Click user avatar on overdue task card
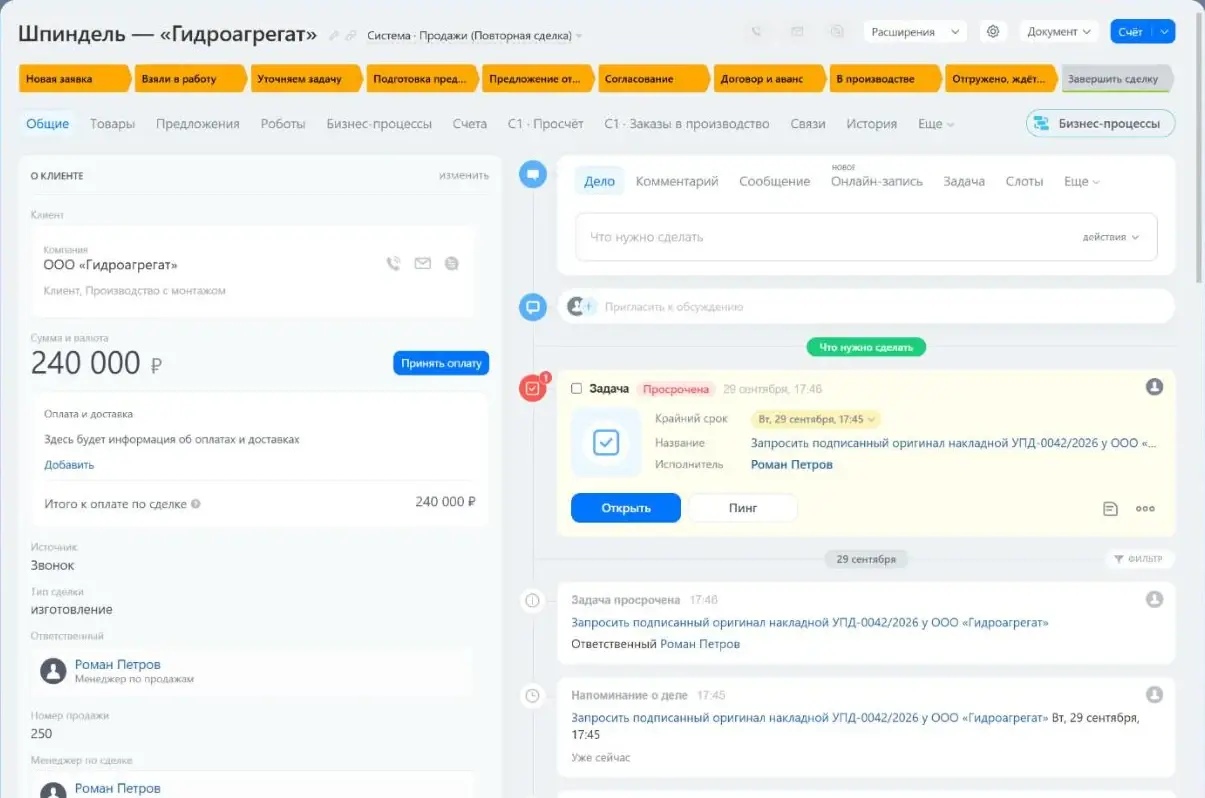The height and width of the screenshot is (798, 1205). 1154,387
